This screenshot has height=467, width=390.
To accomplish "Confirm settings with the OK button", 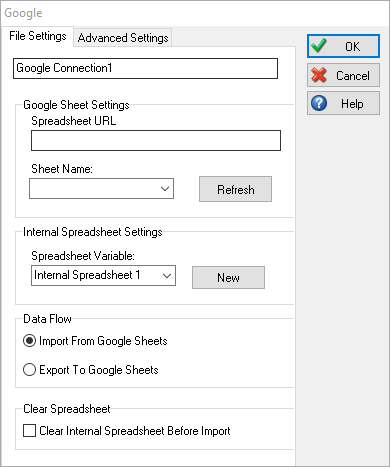I will click(343, 46).
